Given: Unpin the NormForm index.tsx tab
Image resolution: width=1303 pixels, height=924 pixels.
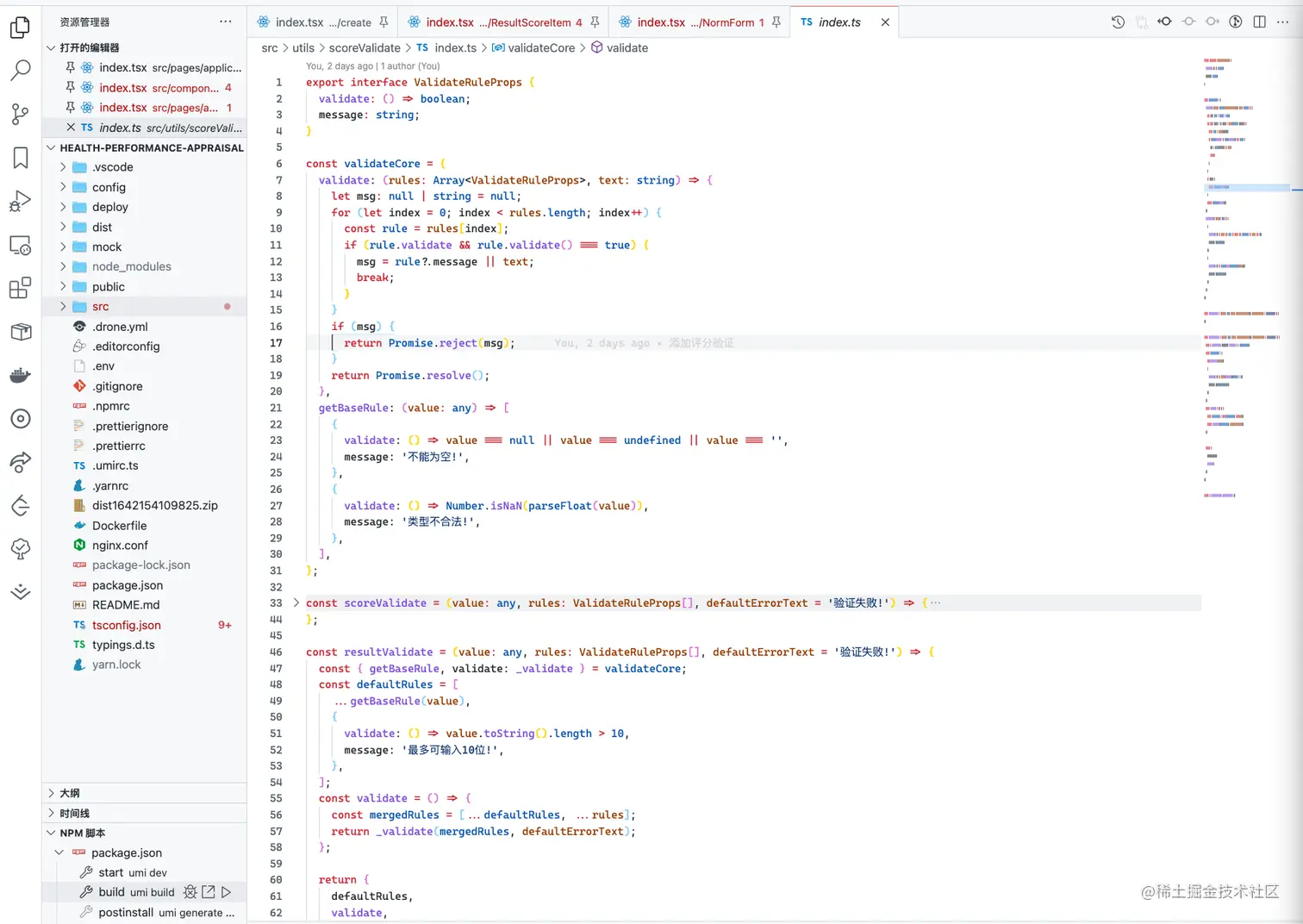Looking at the screenshot, I should coord(776,22).
